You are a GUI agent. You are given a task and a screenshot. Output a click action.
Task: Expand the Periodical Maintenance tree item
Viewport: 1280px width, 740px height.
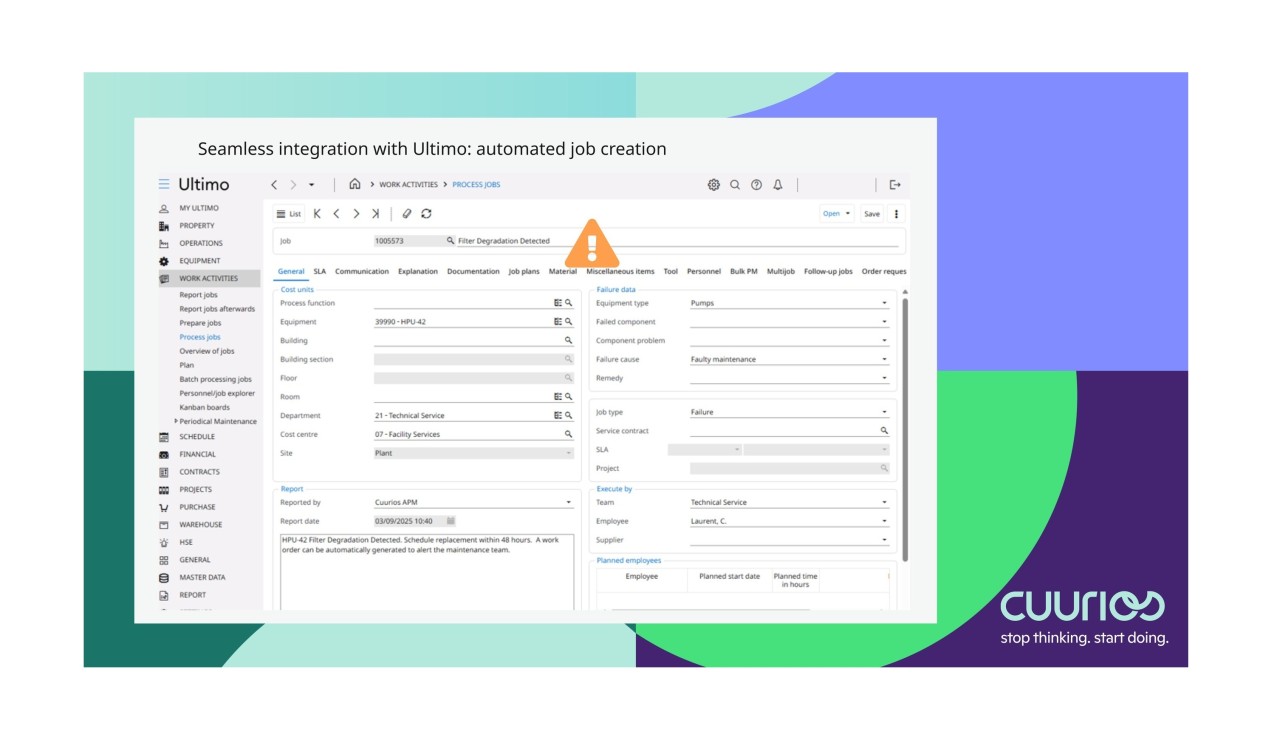(x=177, y=421)
